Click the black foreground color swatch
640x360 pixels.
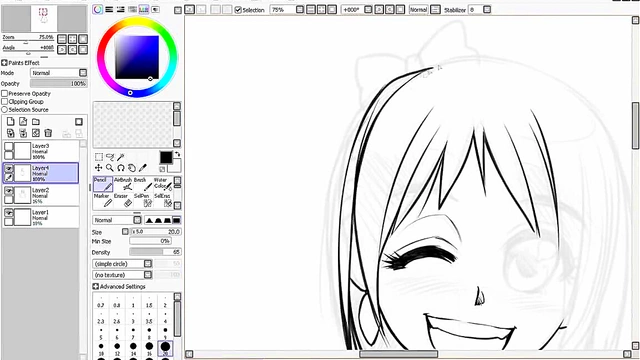(x=166, y=157)
